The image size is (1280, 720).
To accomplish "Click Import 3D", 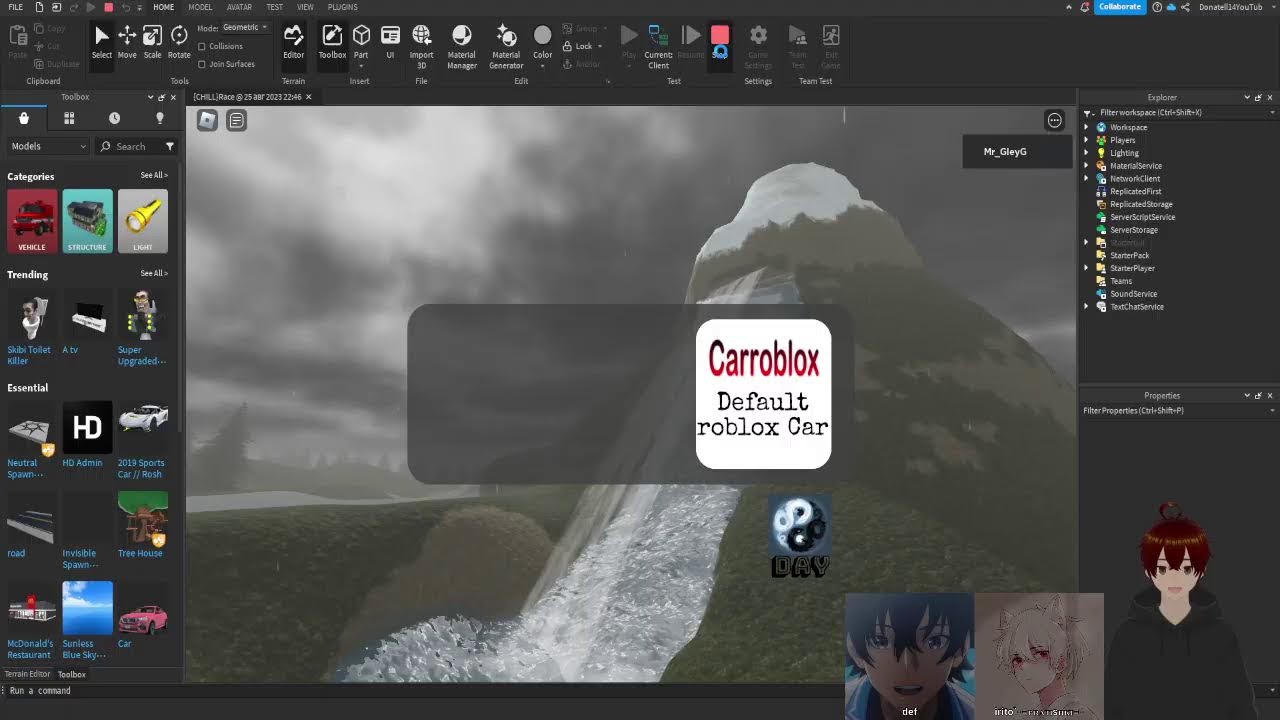I will 421,47.
